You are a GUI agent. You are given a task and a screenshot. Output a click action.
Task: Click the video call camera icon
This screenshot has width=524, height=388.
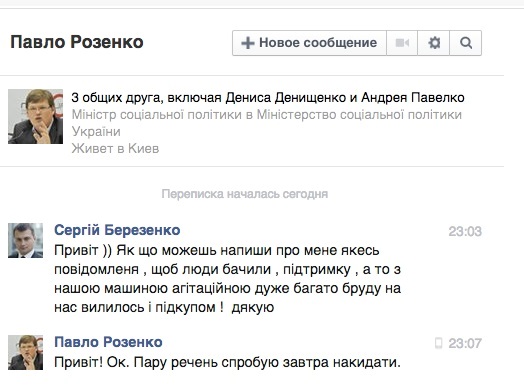coord(402,43)
